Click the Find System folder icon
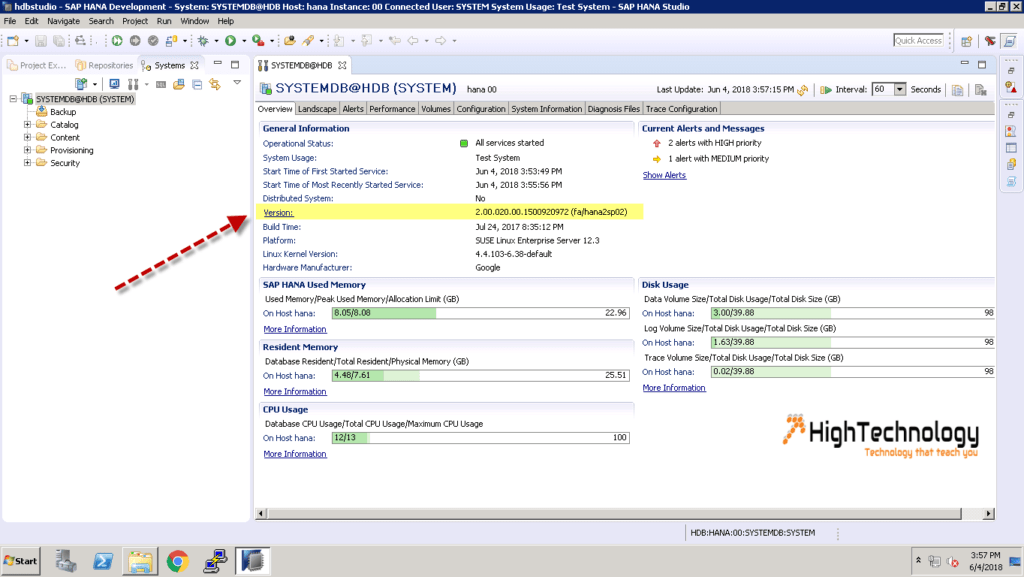This screenshot has width=1024, height=577. coord(178,83)
